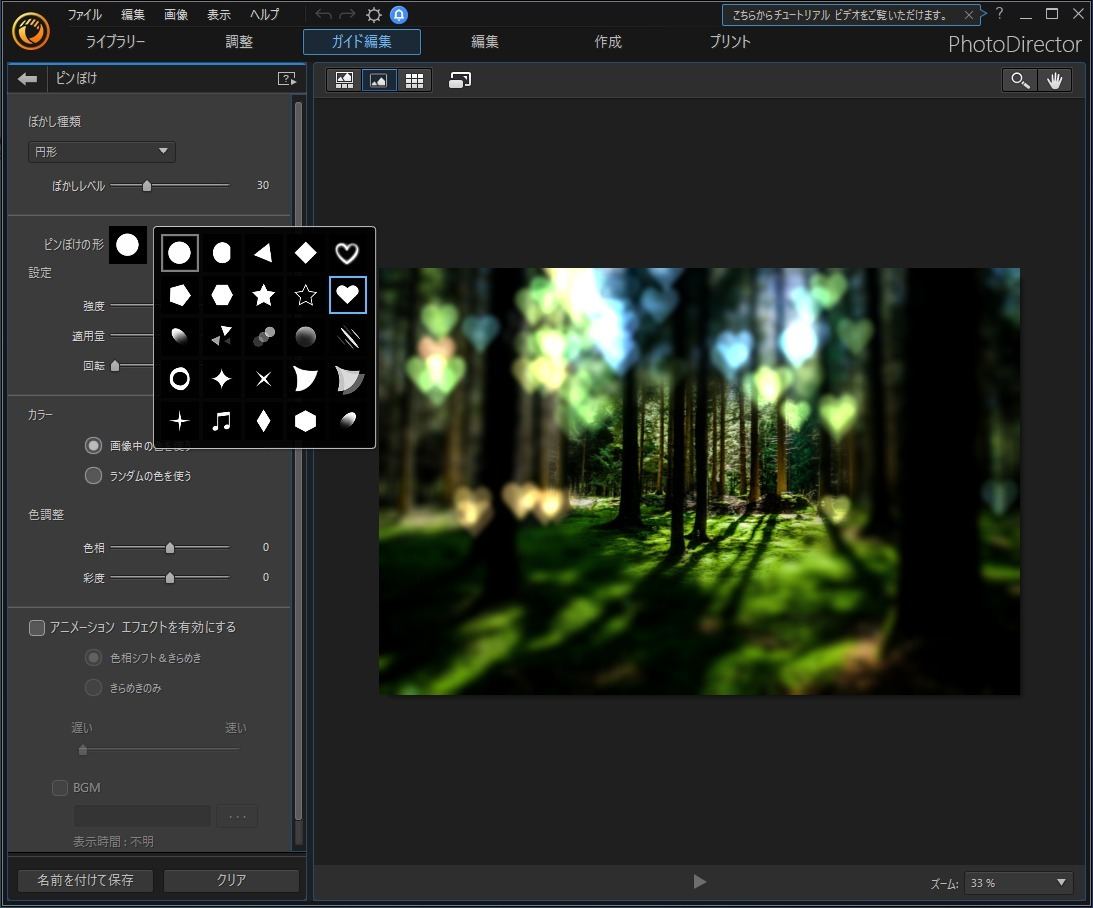This screenshot has height=908, width=1093.
Task: Open the 表示 menu
Action: [x=219, y=15]
